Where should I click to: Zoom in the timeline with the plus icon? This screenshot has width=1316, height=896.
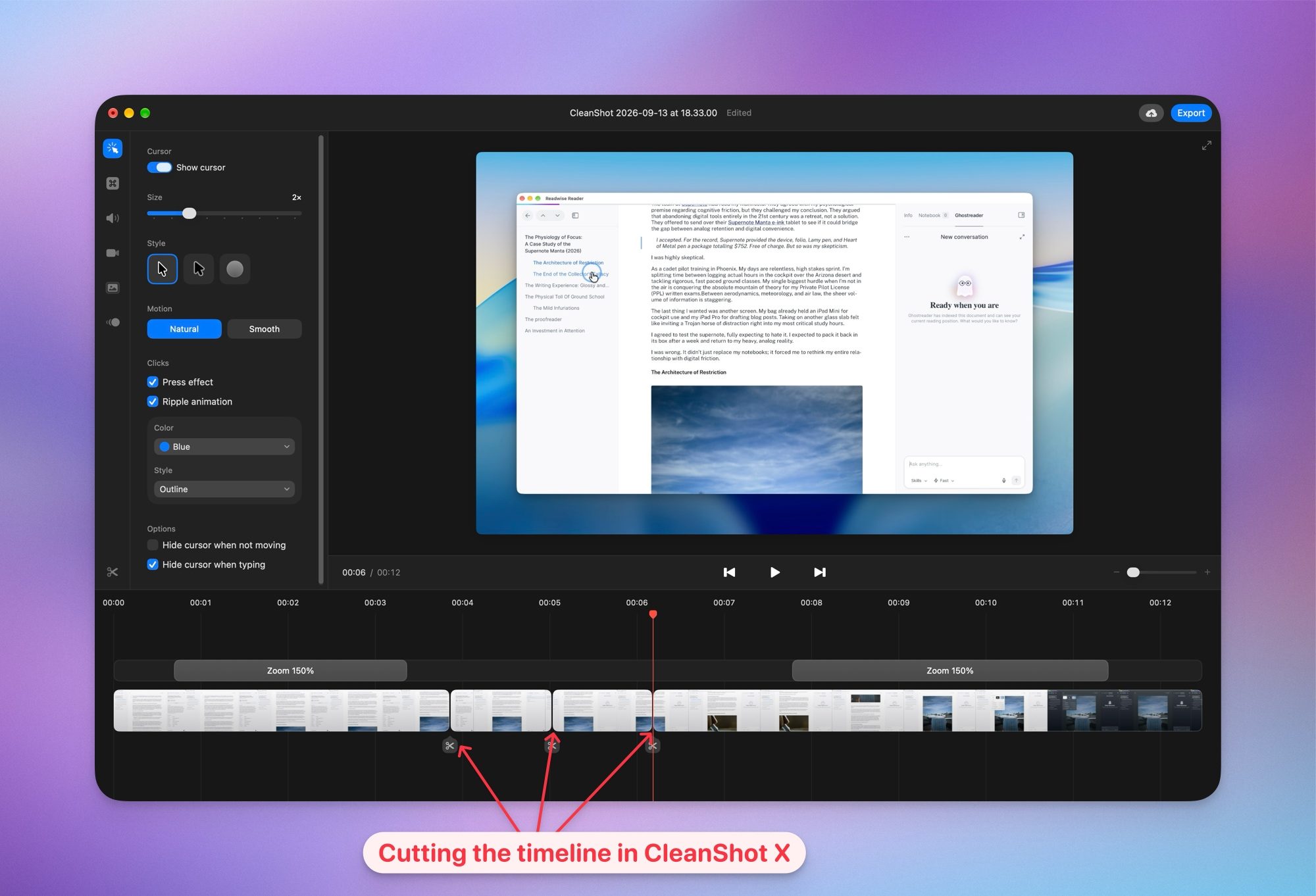click(x=1207, y=572)
